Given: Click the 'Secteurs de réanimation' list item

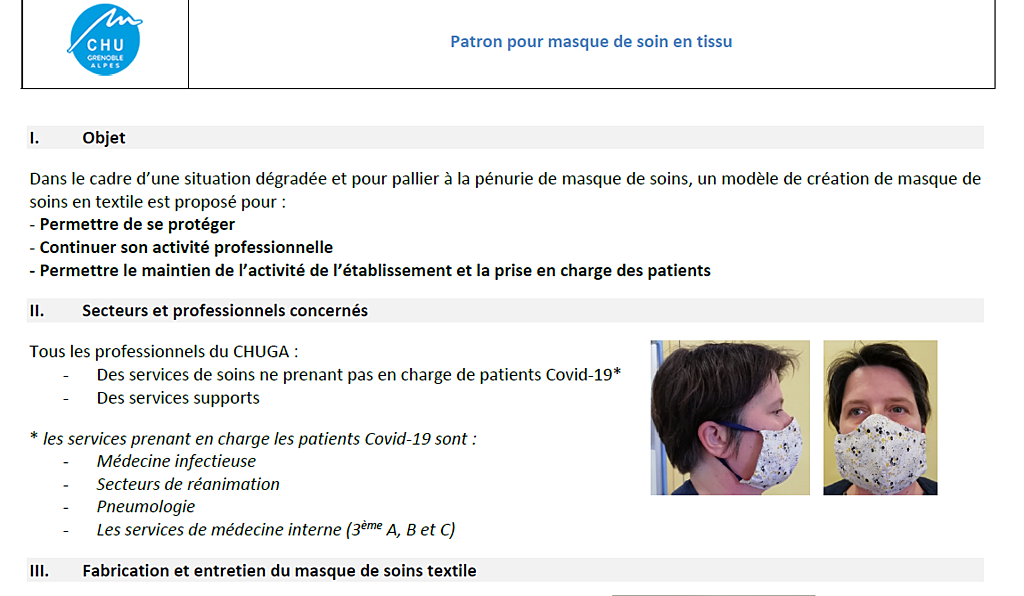Looking at the screenshot, I should [x=188, y=484].
